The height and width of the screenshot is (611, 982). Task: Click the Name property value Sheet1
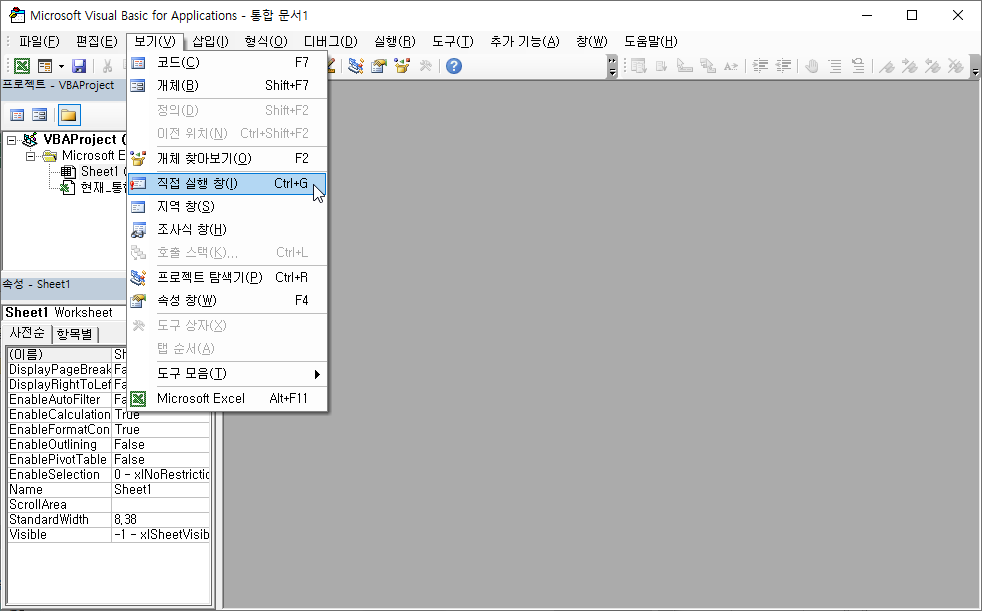pos(161,490)
